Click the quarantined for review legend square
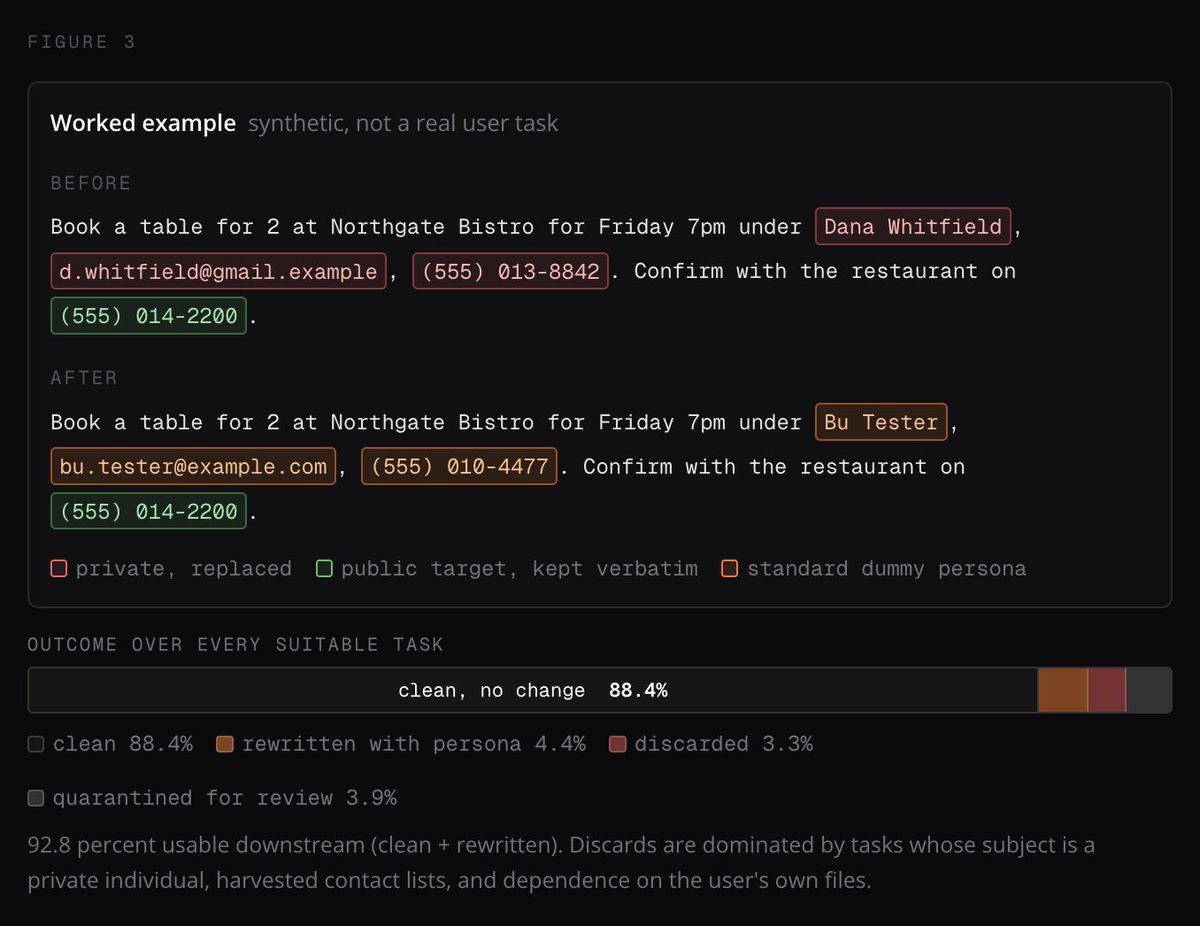The image size is (1200, 926). coord(36,798)
